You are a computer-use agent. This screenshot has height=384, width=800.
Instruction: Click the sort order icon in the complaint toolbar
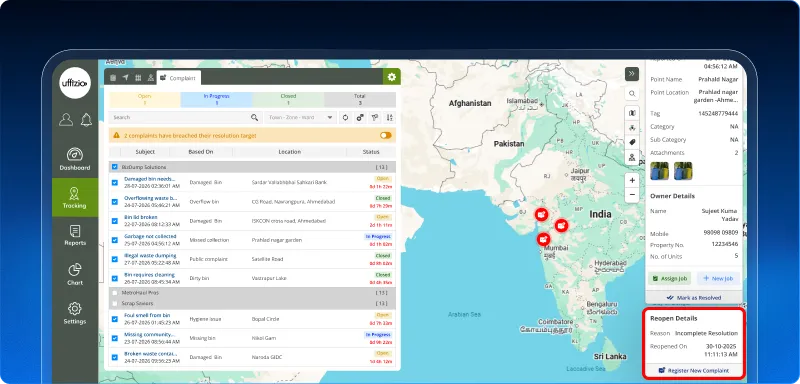pyautogui.click(x=390, y=117)
